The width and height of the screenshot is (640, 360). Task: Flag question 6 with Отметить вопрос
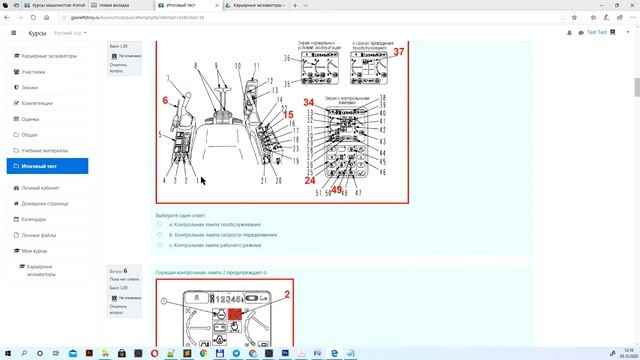[x=118, y=309]
